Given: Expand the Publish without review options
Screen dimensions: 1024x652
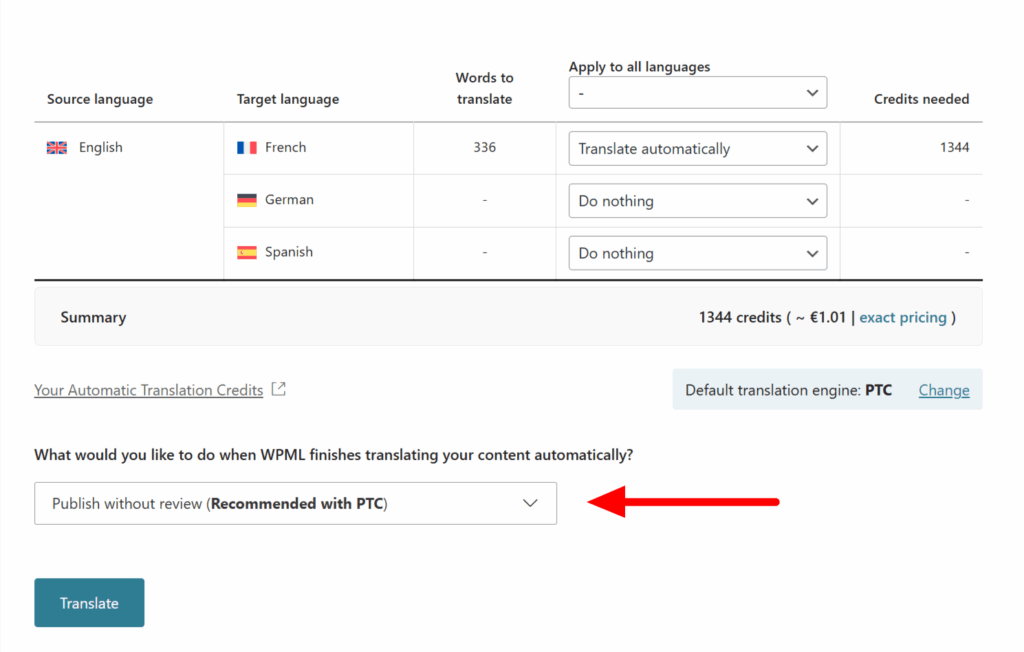Looking at the screenshot, I should click(296, 503).
